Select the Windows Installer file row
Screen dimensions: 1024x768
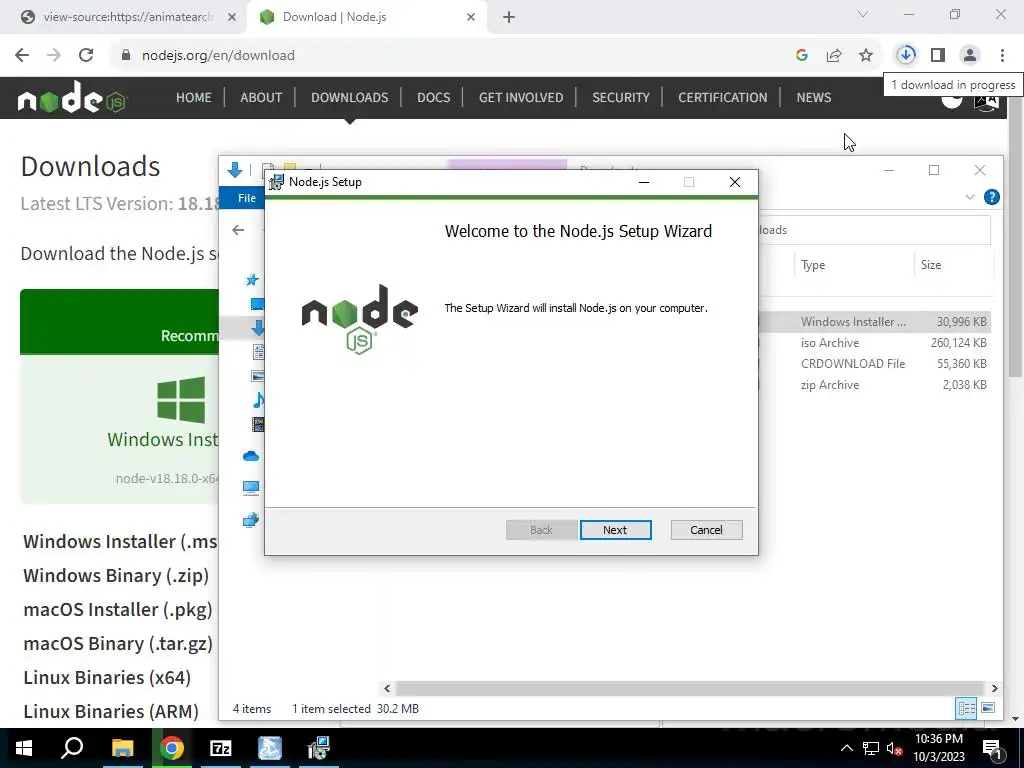[875, 321]
